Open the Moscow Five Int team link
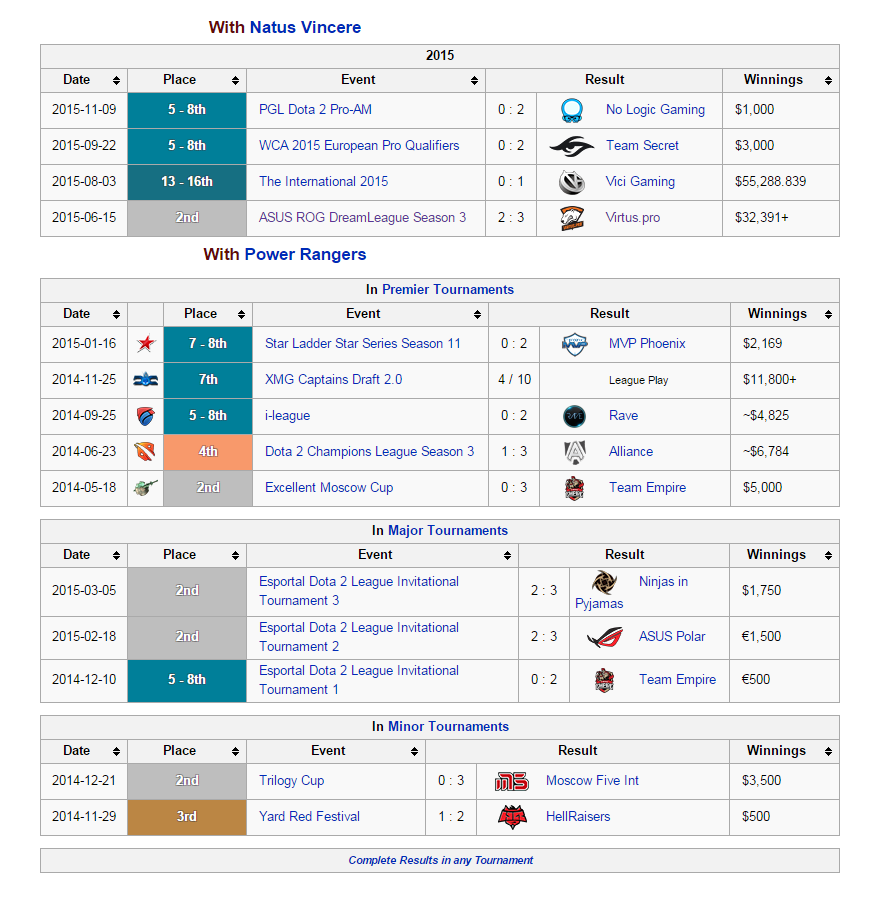The image size is (894, 904). click(593, 781)
